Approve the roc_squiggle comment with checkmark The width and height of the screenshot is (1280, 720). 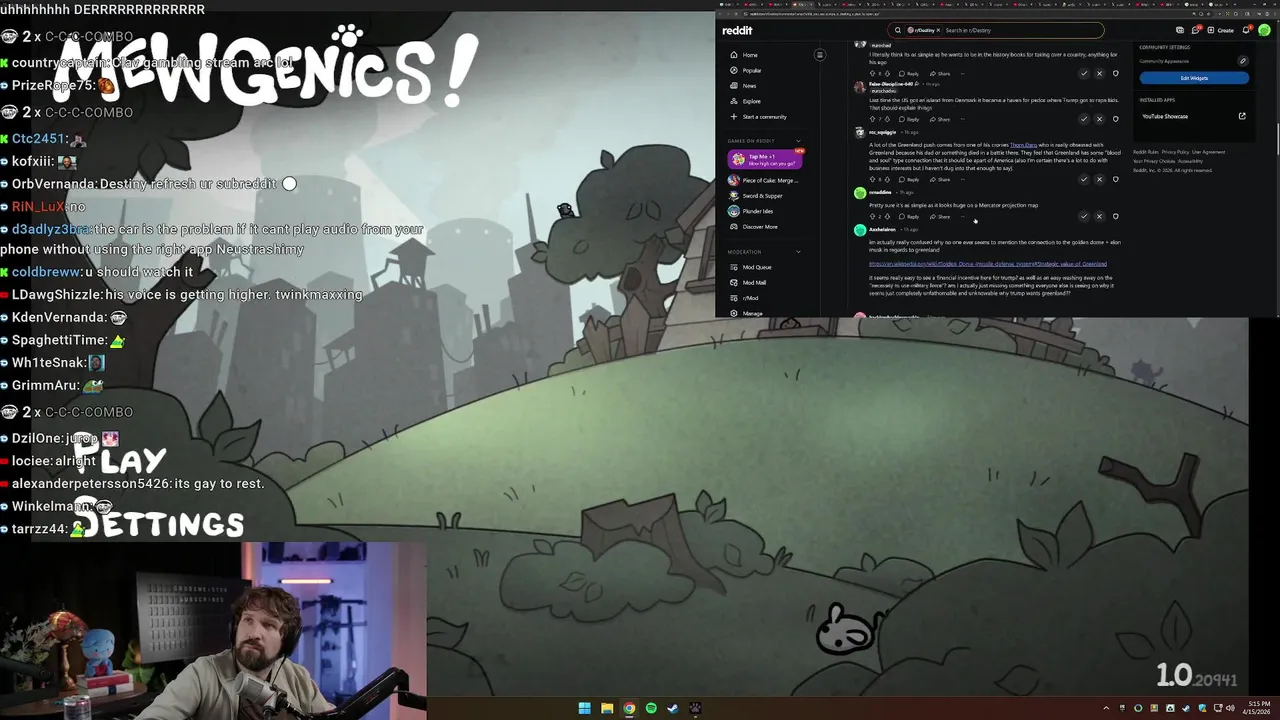[1084, 180]
